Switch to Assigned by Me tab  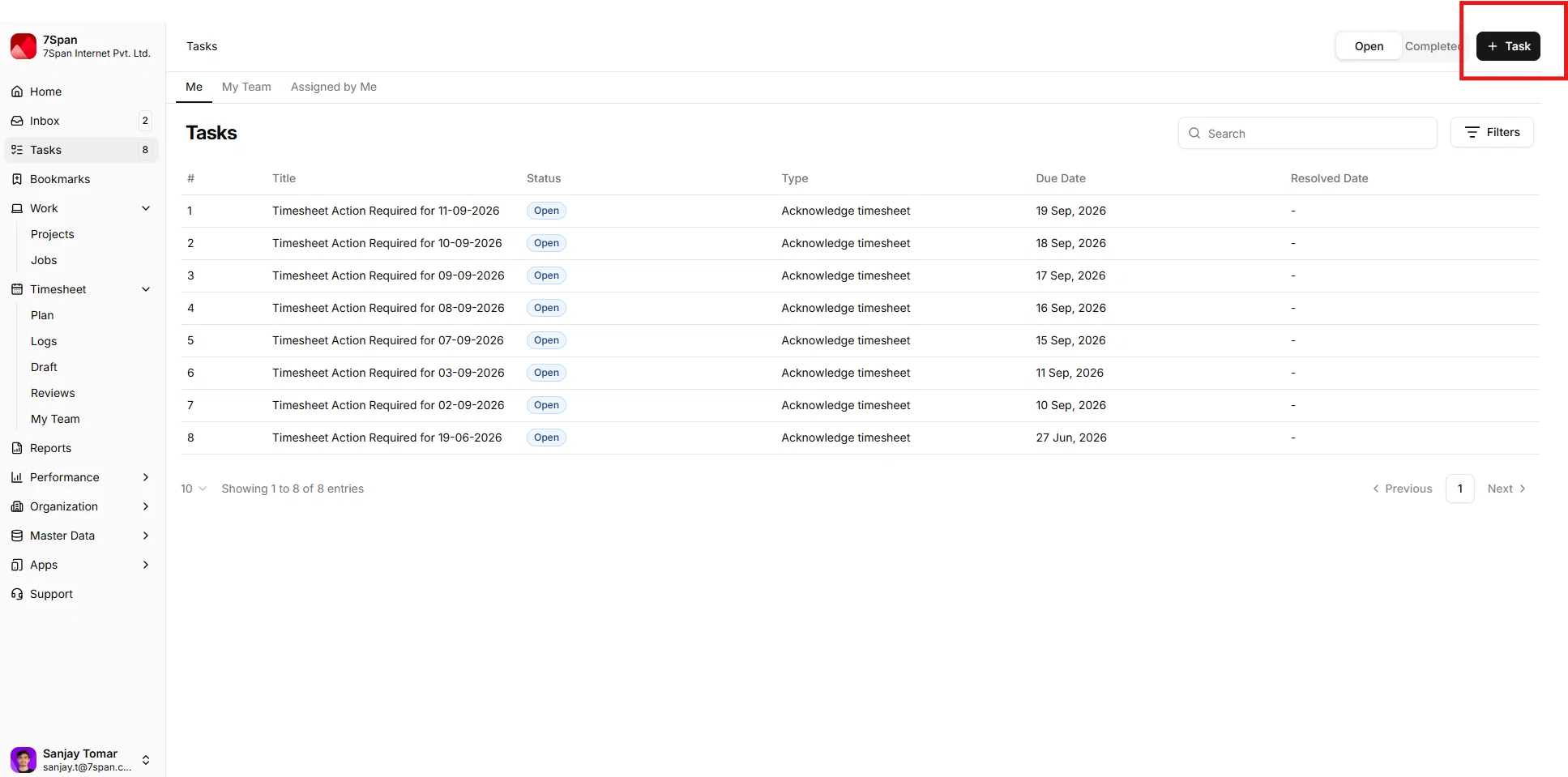coord(334,87)
